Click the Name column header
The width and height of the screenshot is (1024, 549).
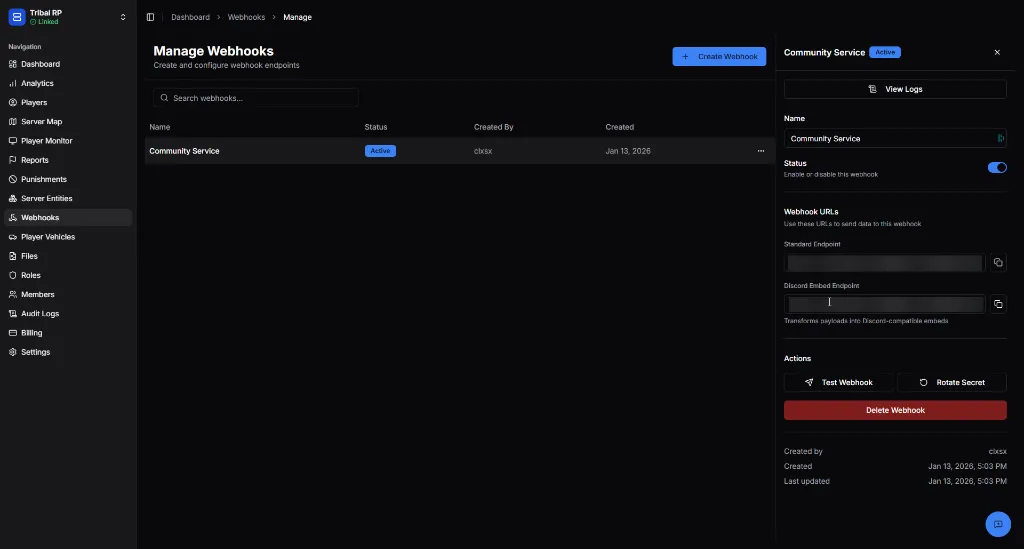159,127
